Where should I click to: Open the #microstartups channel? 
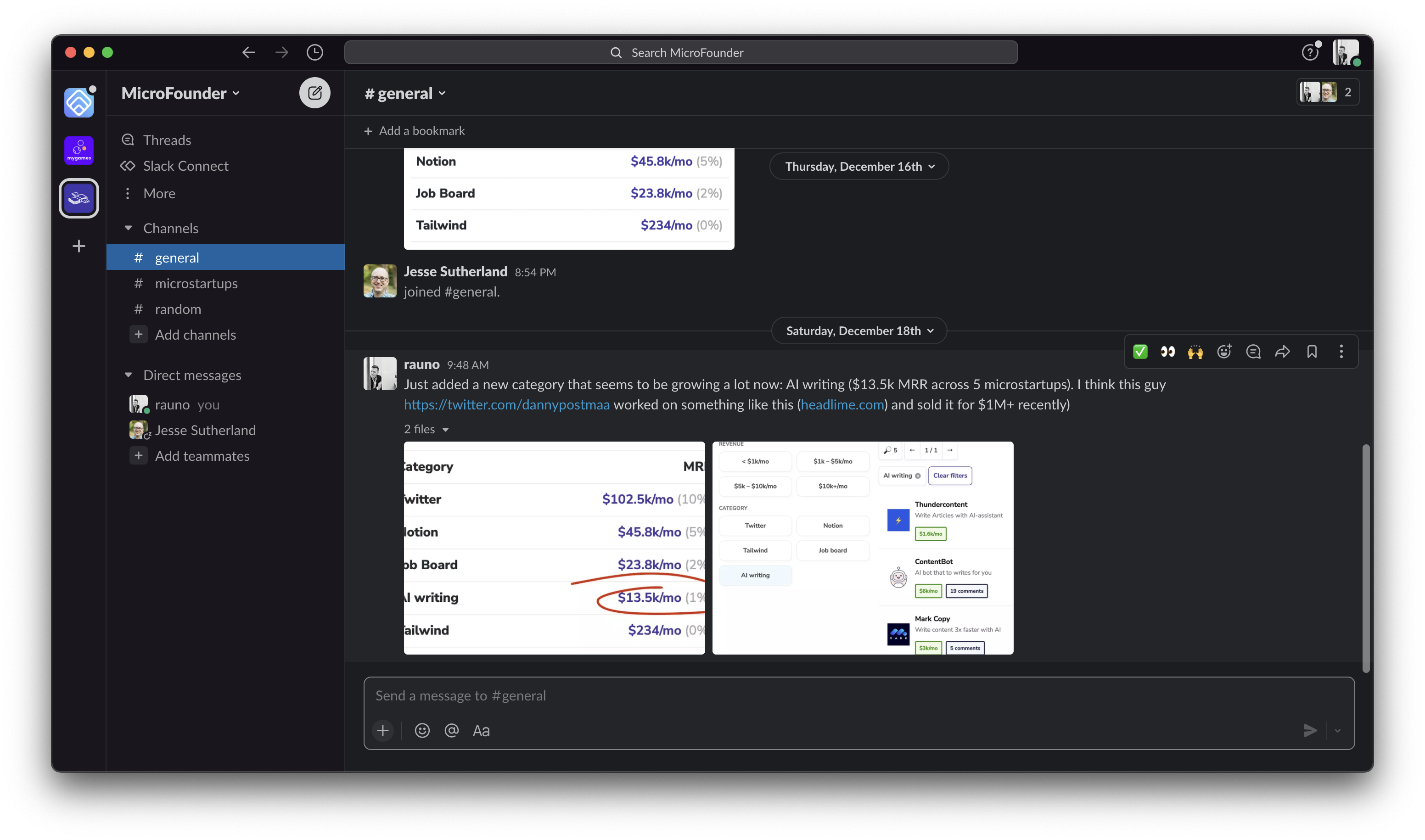pos(225,283)
